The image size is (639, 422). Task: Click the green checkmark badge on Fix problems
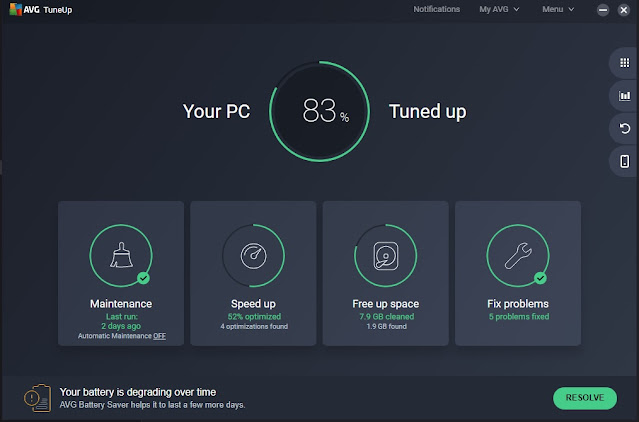click(x=540, y=278)
